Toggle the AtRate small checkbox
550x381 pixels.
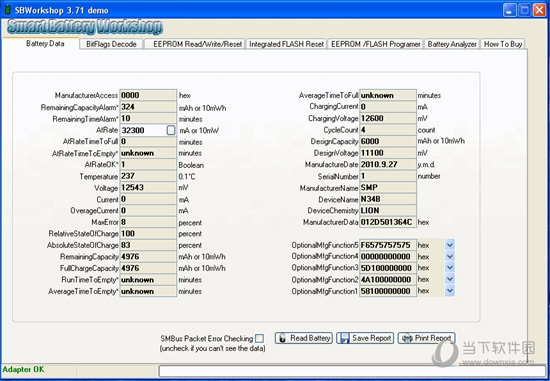click(171, 130)
